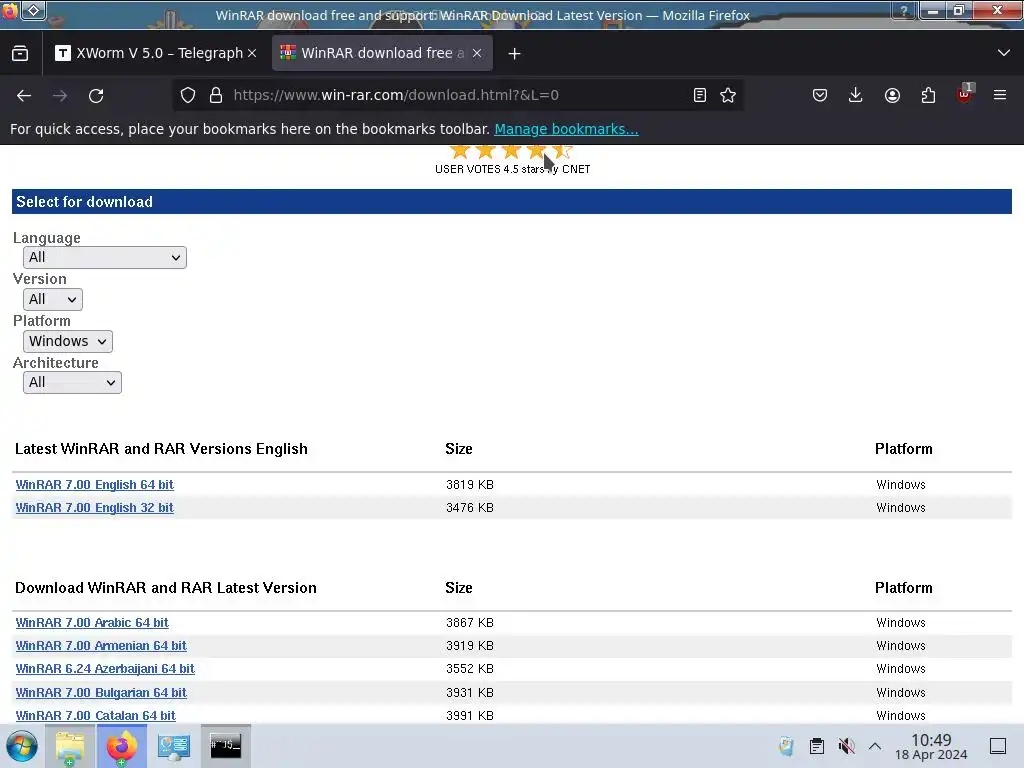Click the star rating image
Image resolution: width=1024 pixels, height=768 pixels.
tap(511, 152)
